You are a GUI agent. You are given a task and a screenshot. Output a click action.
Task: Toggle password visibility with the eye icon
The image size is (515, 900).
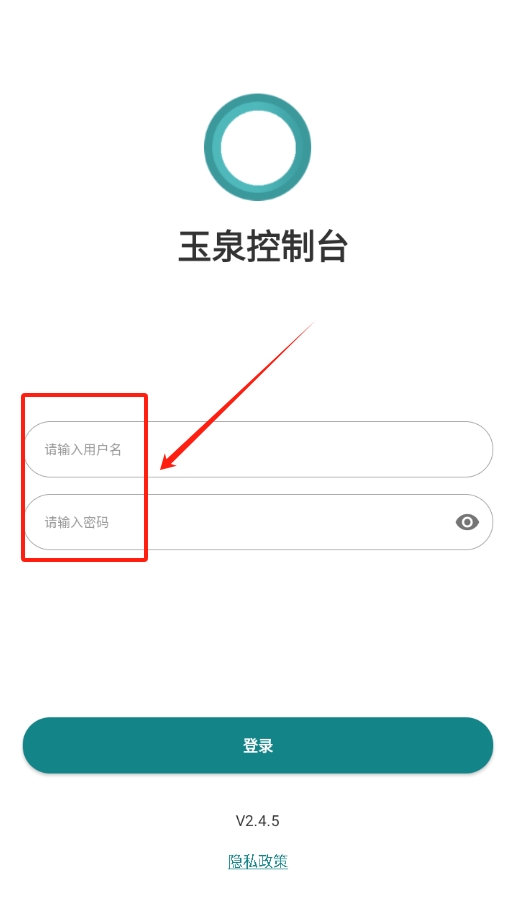tap(467, 522)
